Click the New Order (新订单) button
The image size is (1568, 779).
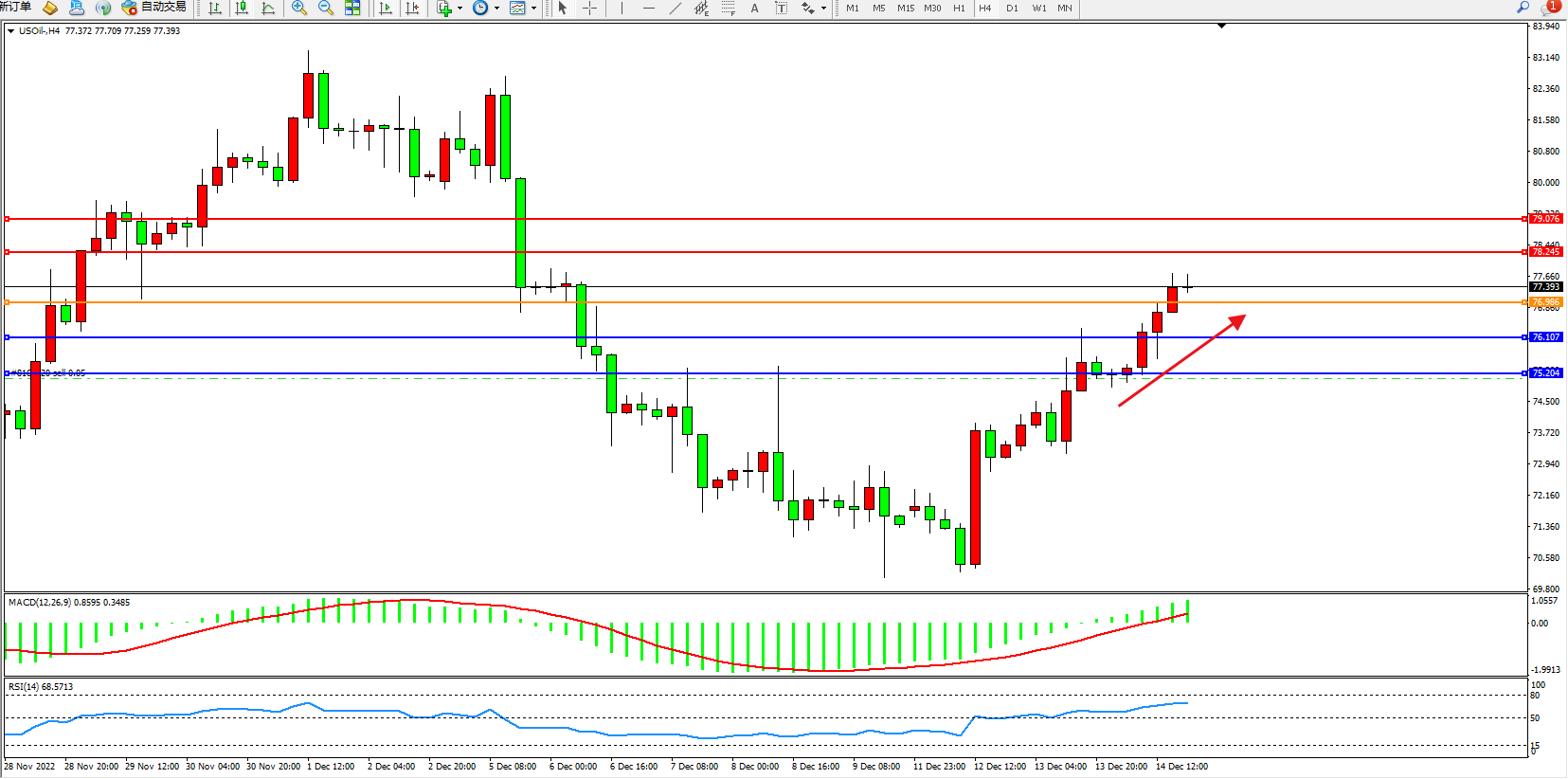coord(16,8)
